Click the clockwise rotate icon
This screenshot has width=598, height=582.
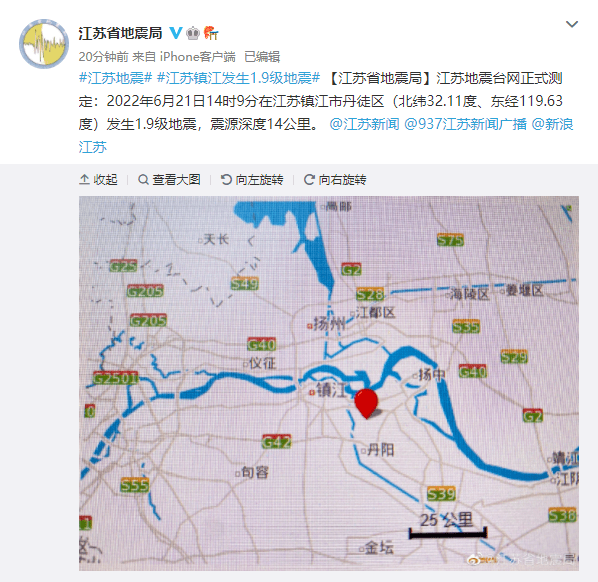tap(309, 179)
